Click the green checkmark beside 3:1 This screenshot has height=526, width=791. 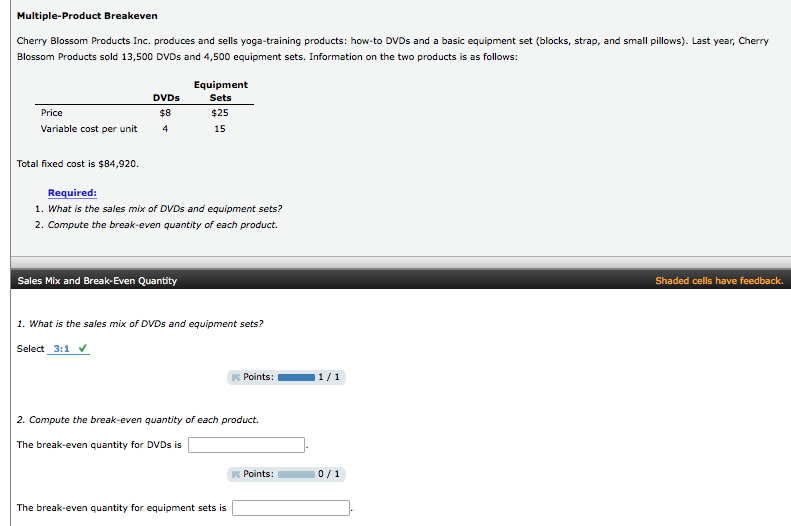pos(83,348)
